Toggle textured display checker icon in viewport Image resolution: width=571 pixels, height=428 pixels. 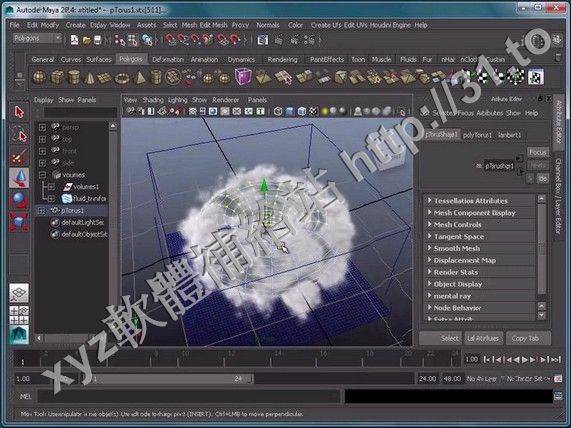[313, 111]
